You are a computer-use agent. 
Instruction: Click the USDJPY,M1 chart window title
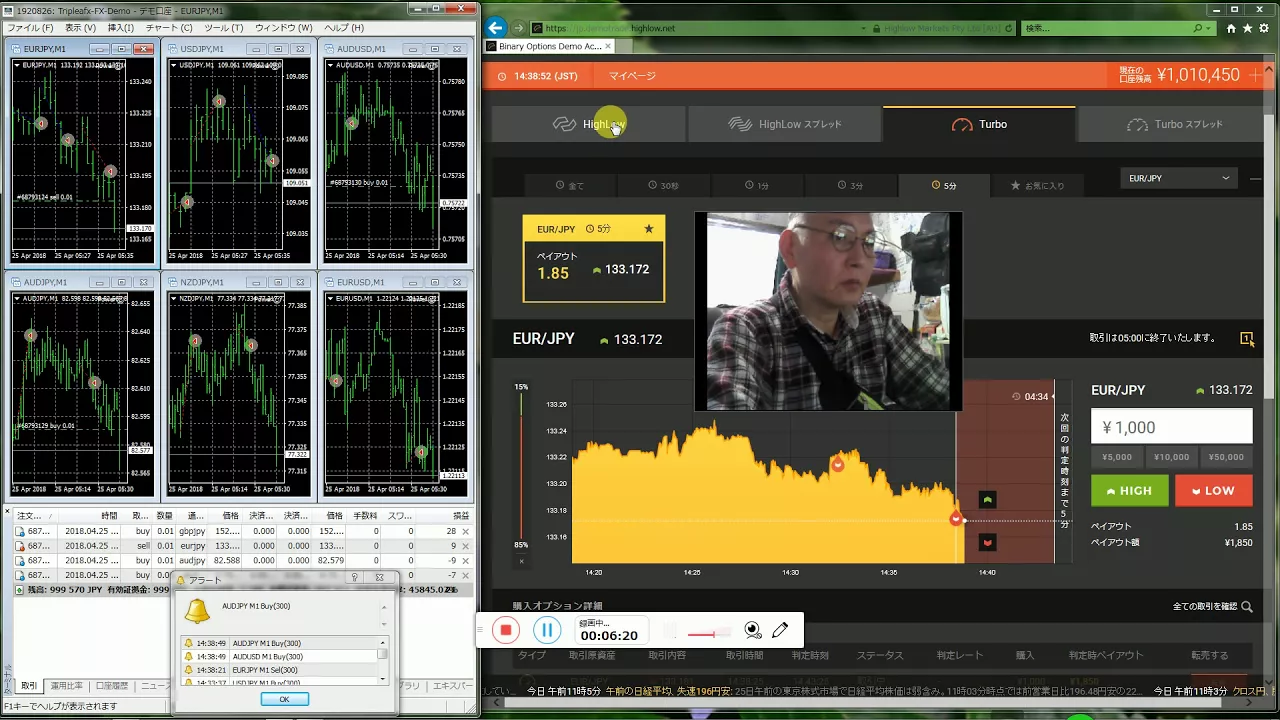202,49
